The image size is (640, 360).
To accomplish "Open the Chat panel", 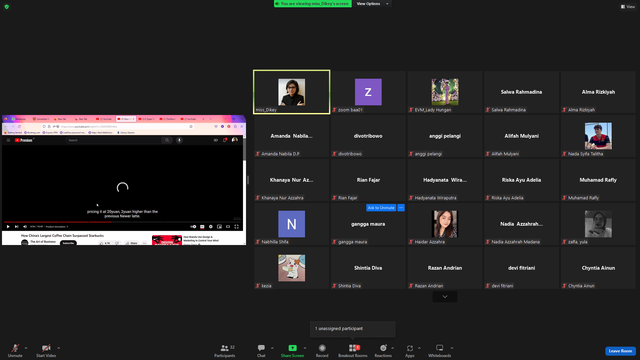I will pos(261,350).
